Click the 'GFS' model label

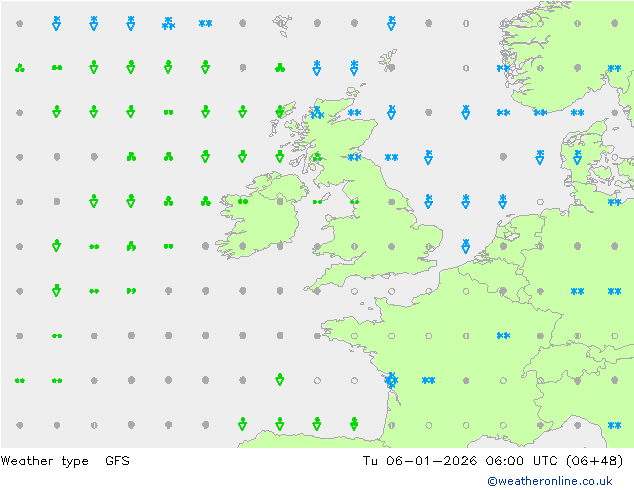pos(117,461)
